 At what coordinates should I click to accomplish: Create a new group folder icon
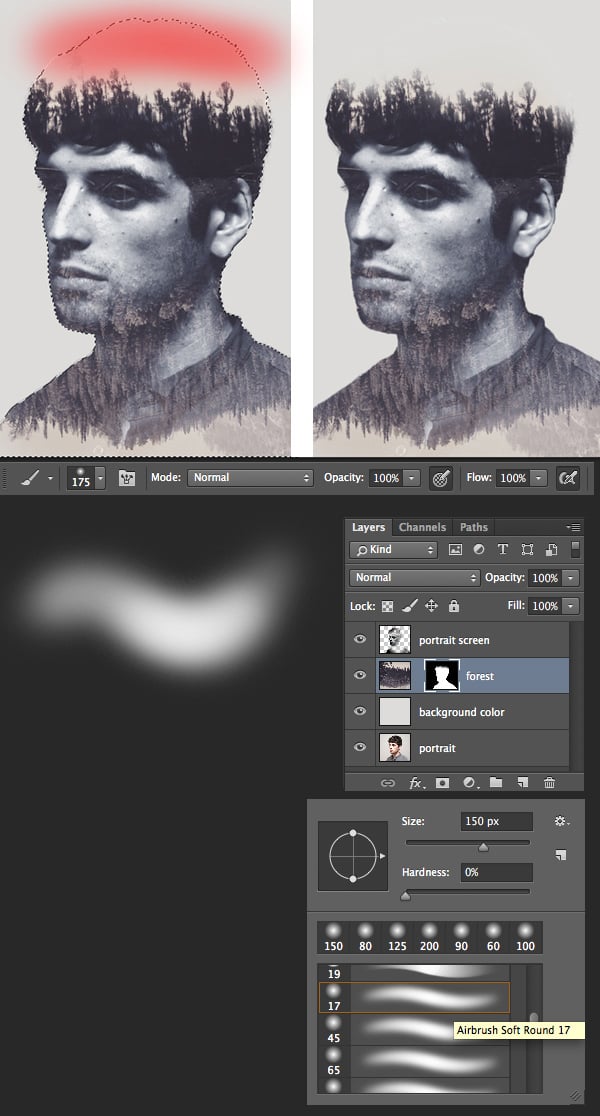coord(496,782)
